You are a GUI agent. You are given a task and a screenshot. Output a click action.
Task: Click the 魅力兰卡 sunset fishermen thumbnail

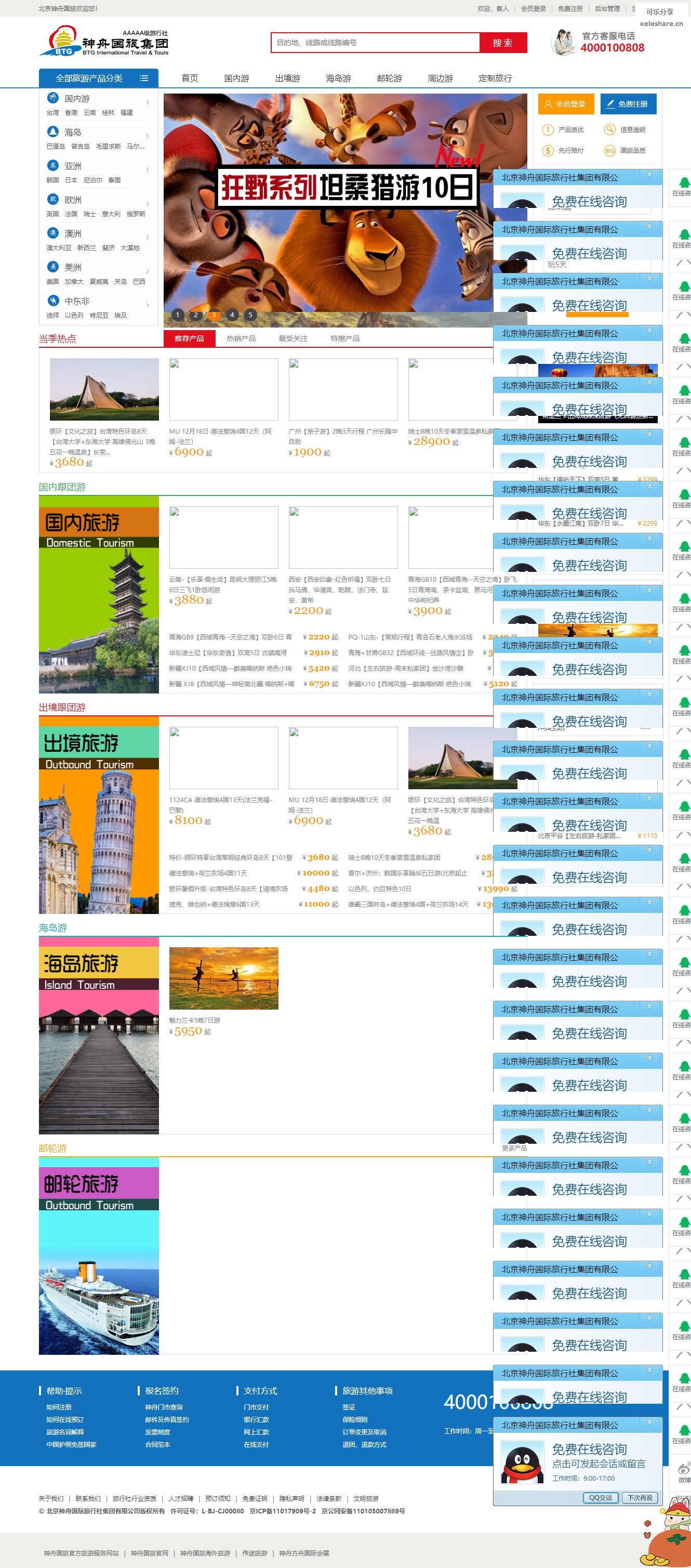[223, 978]
